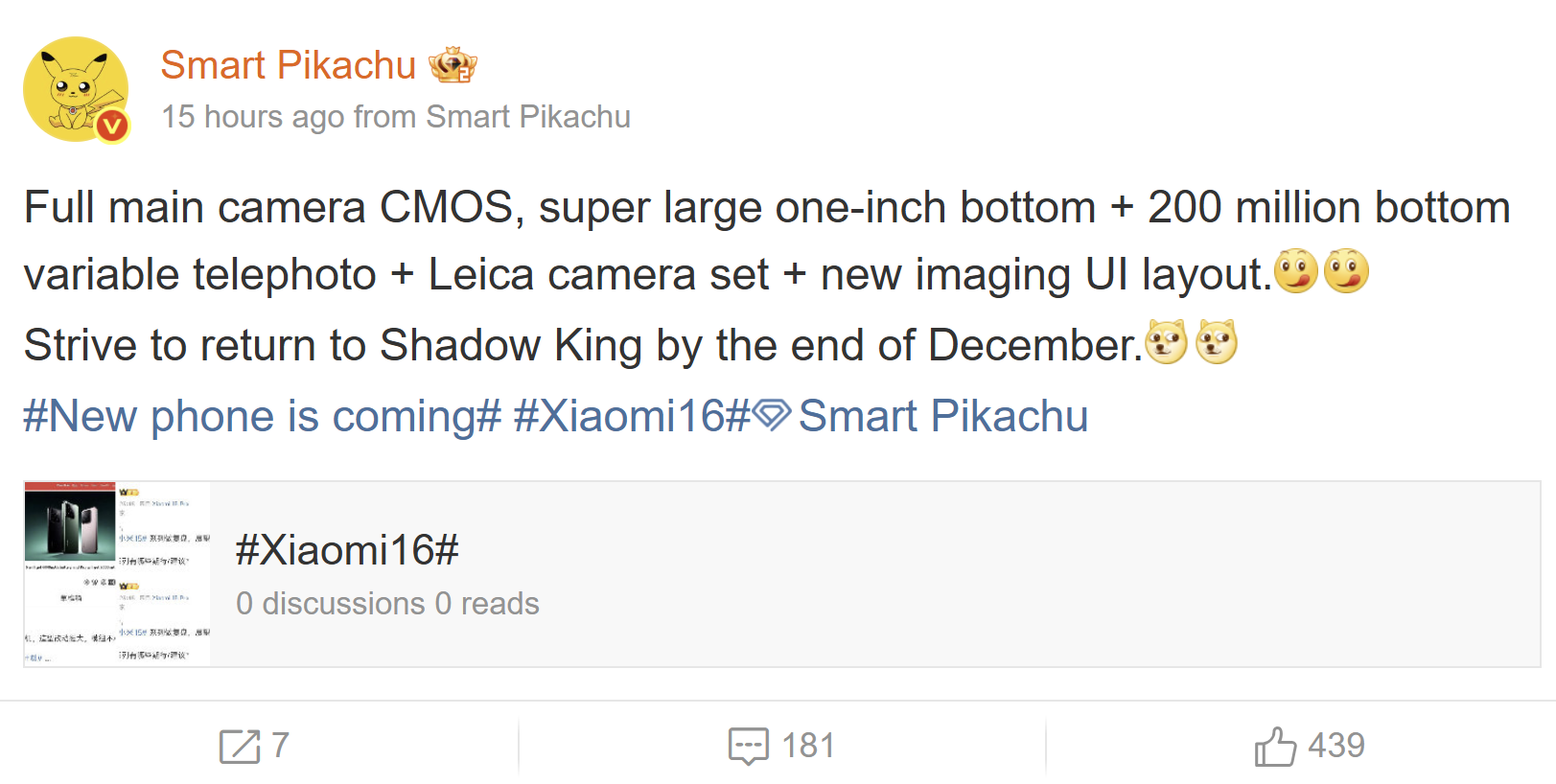Like the post with the thumbs-up icon
This screenshot has height=784, width=1556.
click(x=1275, y=746)
